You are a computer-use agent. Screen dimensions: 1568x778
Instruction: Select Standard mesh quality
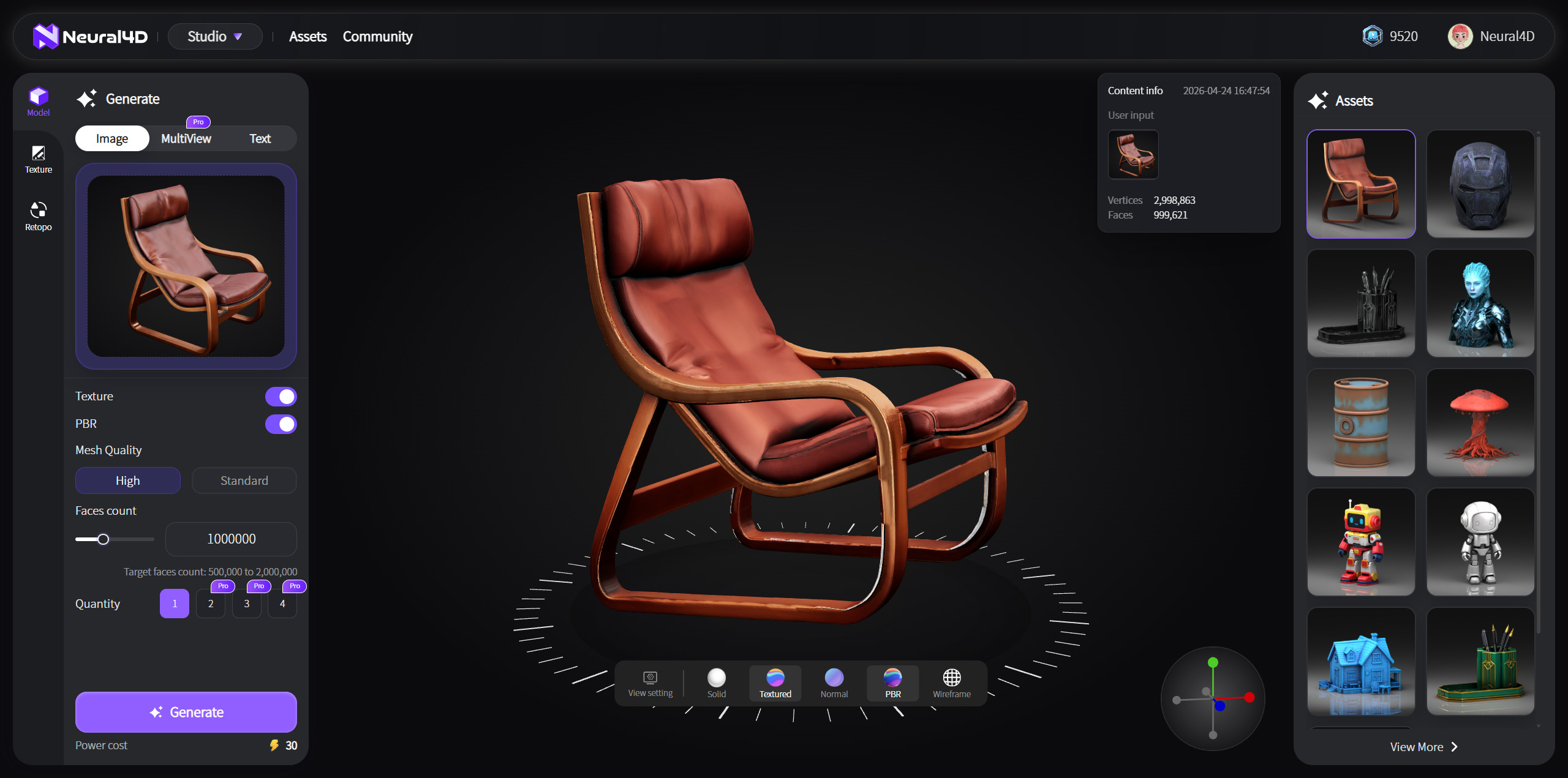coord(244,481)
